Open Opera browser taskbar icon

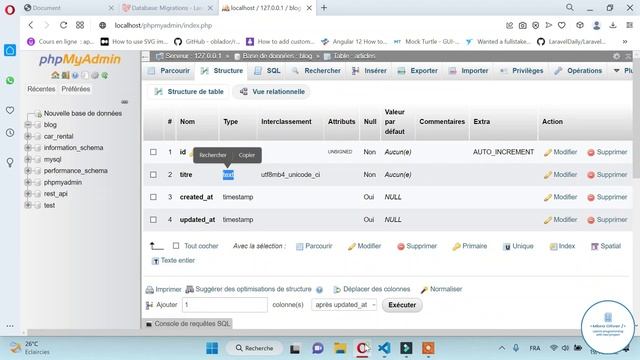(362, 348)
